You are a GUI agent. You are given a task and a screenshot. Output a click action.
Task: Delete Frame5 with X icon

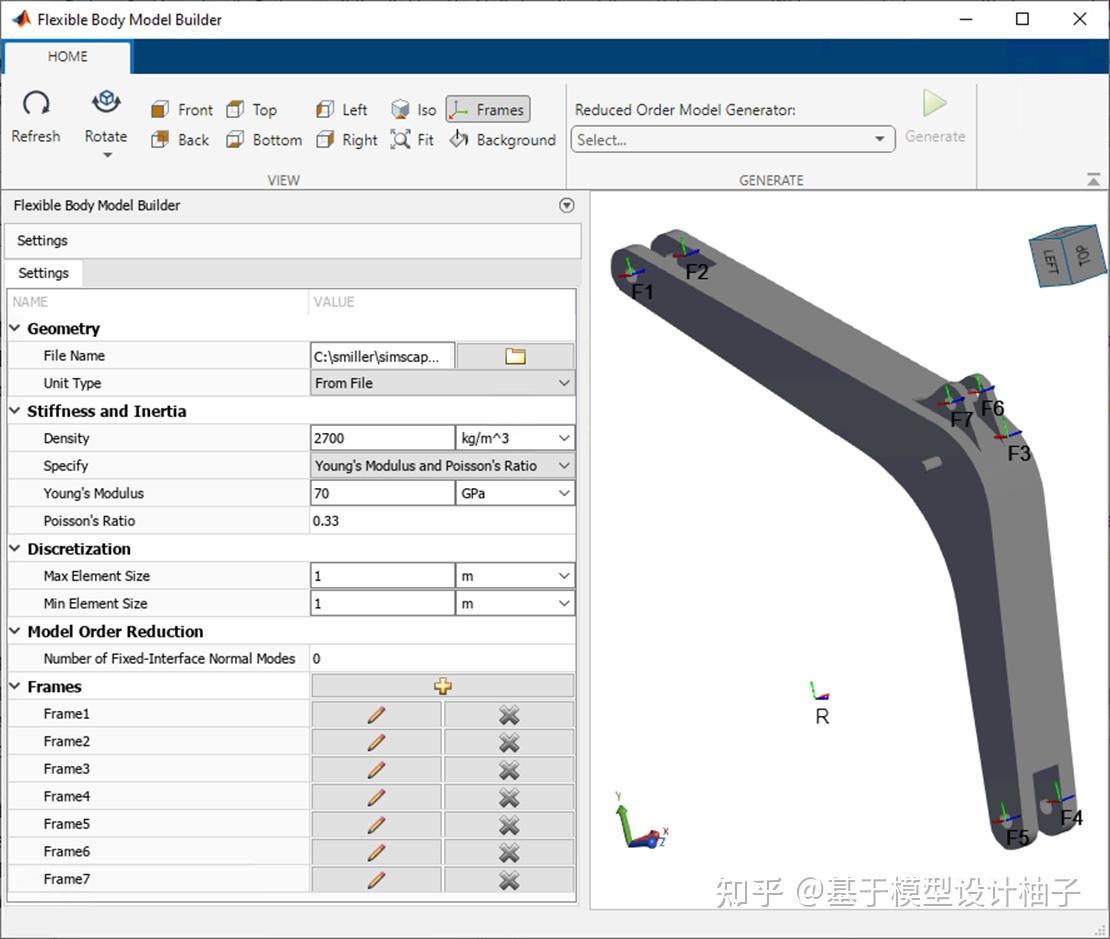point(509,824)
